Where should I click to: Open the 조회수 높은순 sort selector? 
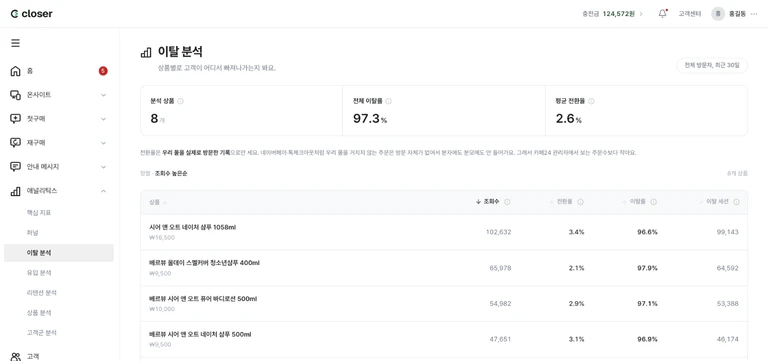[171, 173]
